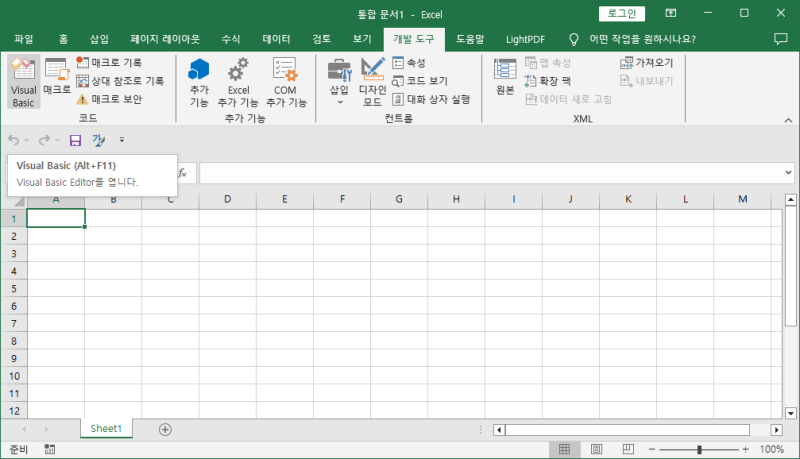The image size is (800, 459).
Task: Open 매크로 보안 settings
Action: coord(109,99)
